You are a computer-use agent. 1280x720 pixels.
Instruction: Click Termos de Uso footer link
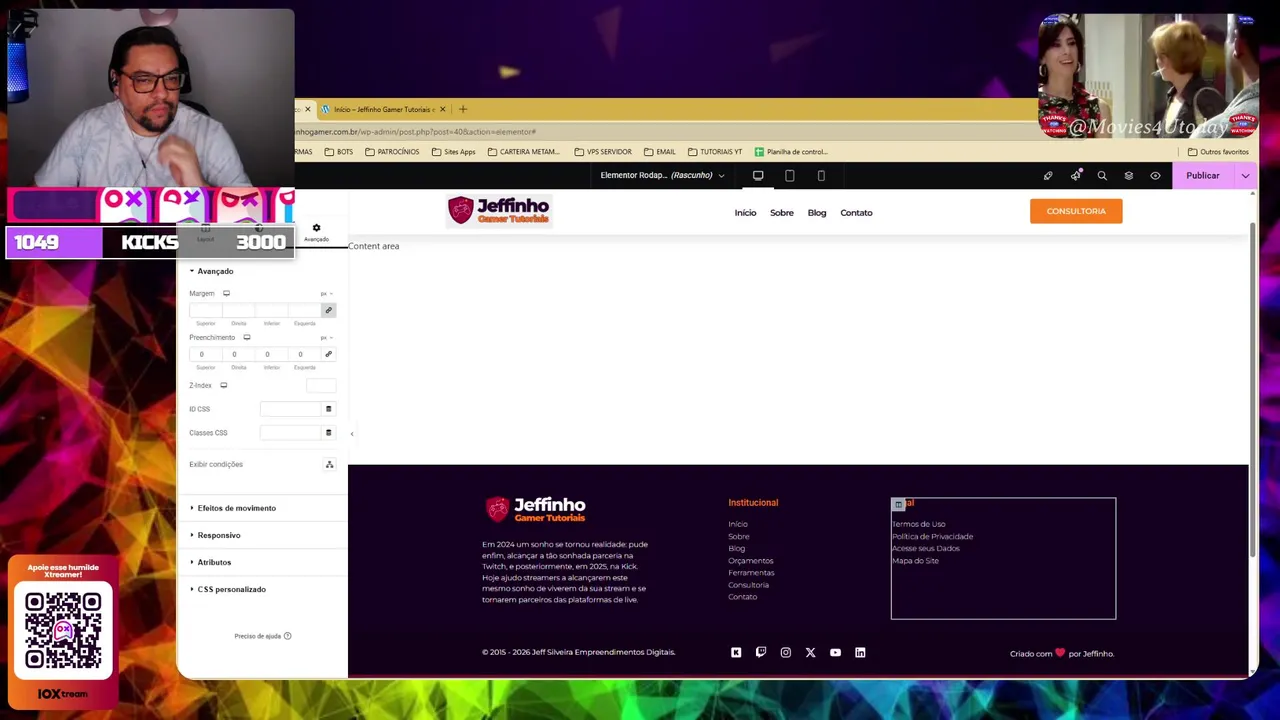(918, 524)
